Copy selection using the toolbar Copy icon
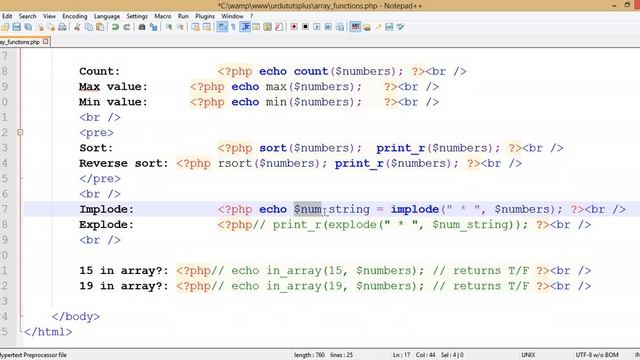The width and height of the screenshot is (640, 360). coord(89,27)
